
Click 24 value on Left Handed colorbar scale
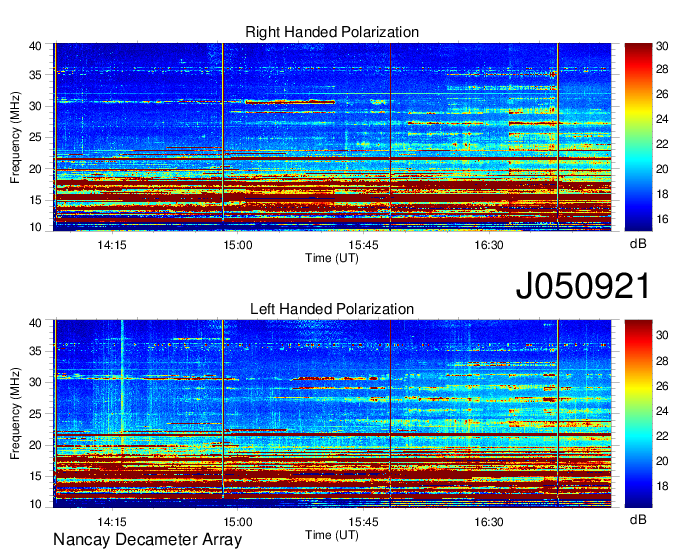pyautogui.click(x=662, y=411)
